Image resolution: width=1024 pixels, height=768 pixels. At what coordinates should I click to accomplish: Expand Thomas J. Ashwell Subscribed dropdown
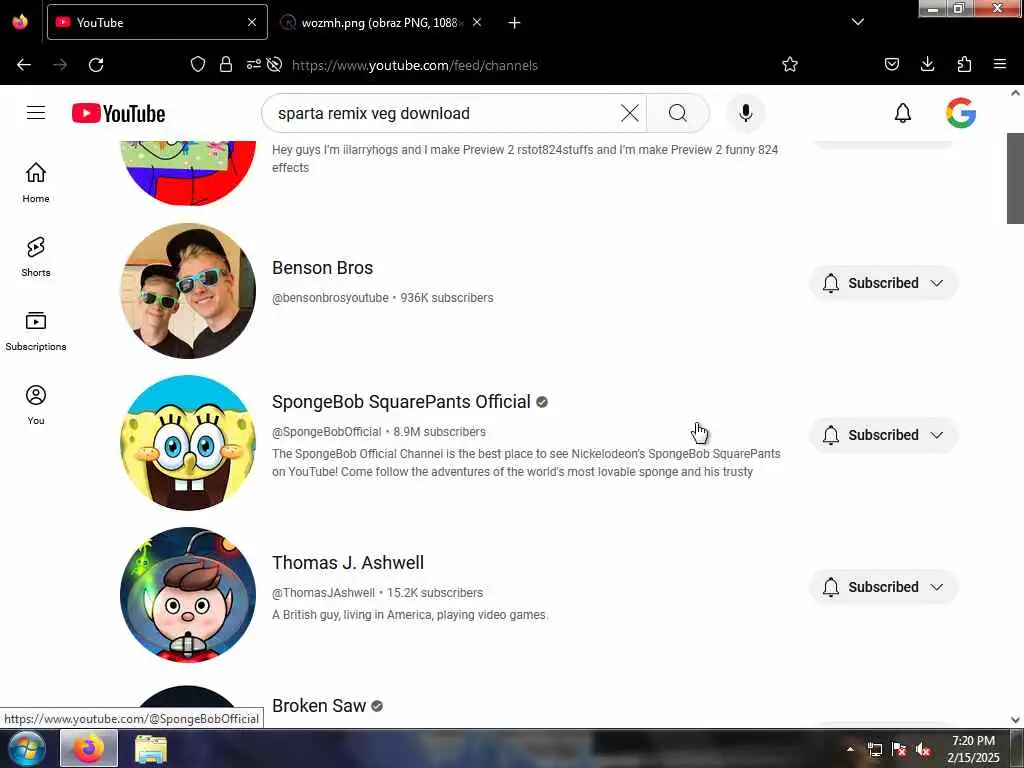click(x=884, y=587)
